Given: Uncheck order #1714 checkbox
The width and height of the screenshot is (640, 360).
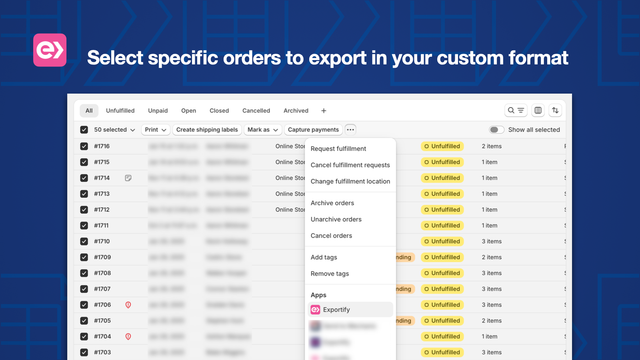Looking at the screenshot, I should (x=84, y=178).
